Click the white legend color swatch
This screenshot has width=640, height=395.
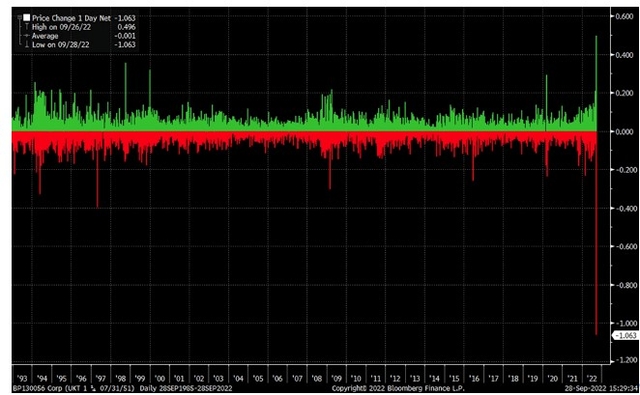click(x=27, y=18)
